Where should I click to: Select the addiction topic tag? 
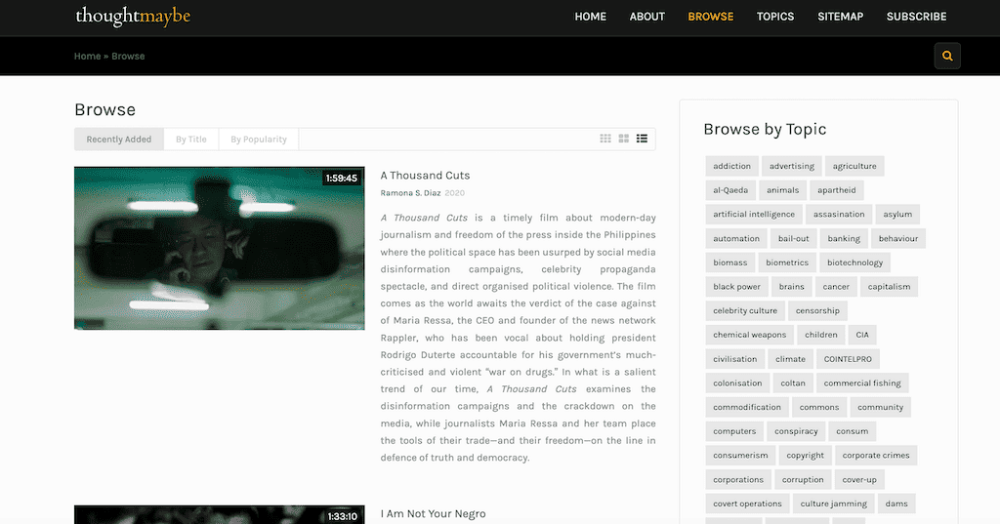pos(732,166)
